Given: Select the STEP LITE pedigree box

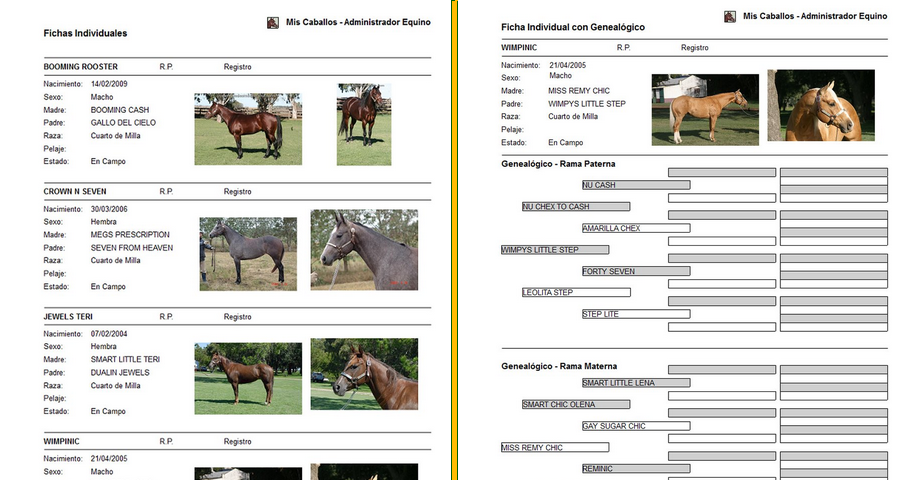Looking at the screenshot, I should click(636, 314).
